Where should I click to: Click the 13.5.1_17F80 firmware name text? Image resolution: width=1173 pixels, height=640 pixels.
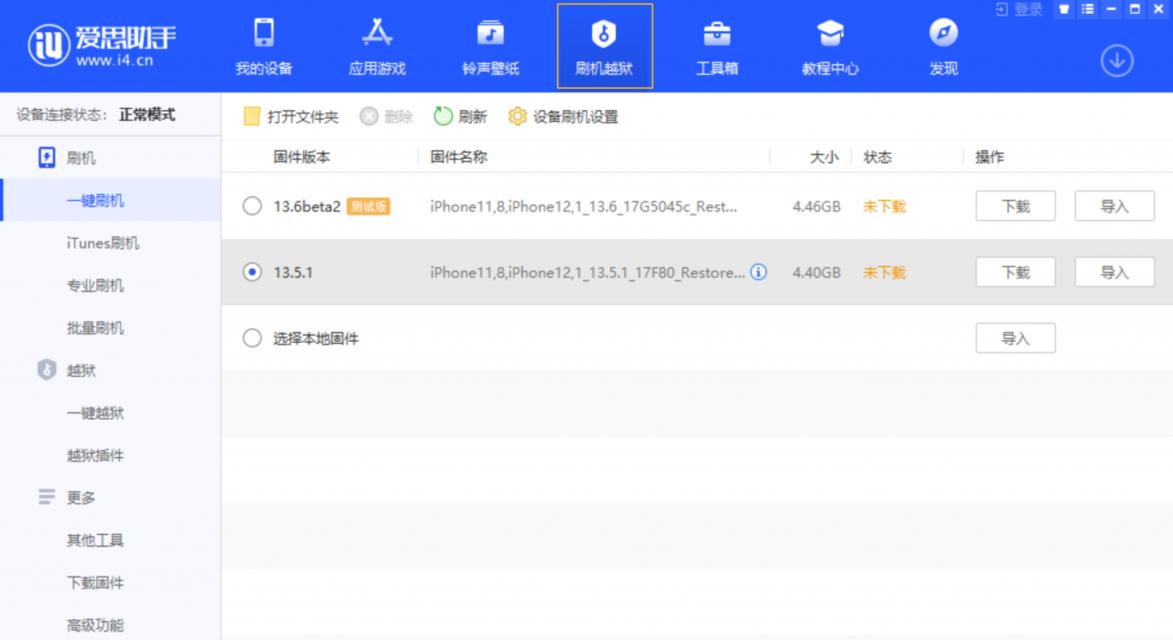pos(587,272)
